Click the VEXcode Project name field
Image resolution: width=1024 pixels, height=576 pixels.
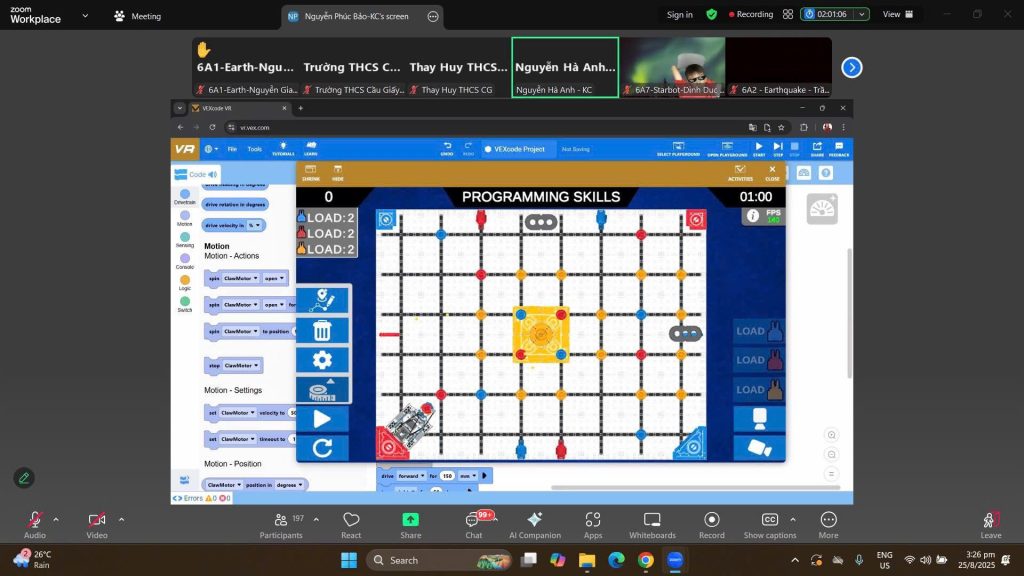519,149
